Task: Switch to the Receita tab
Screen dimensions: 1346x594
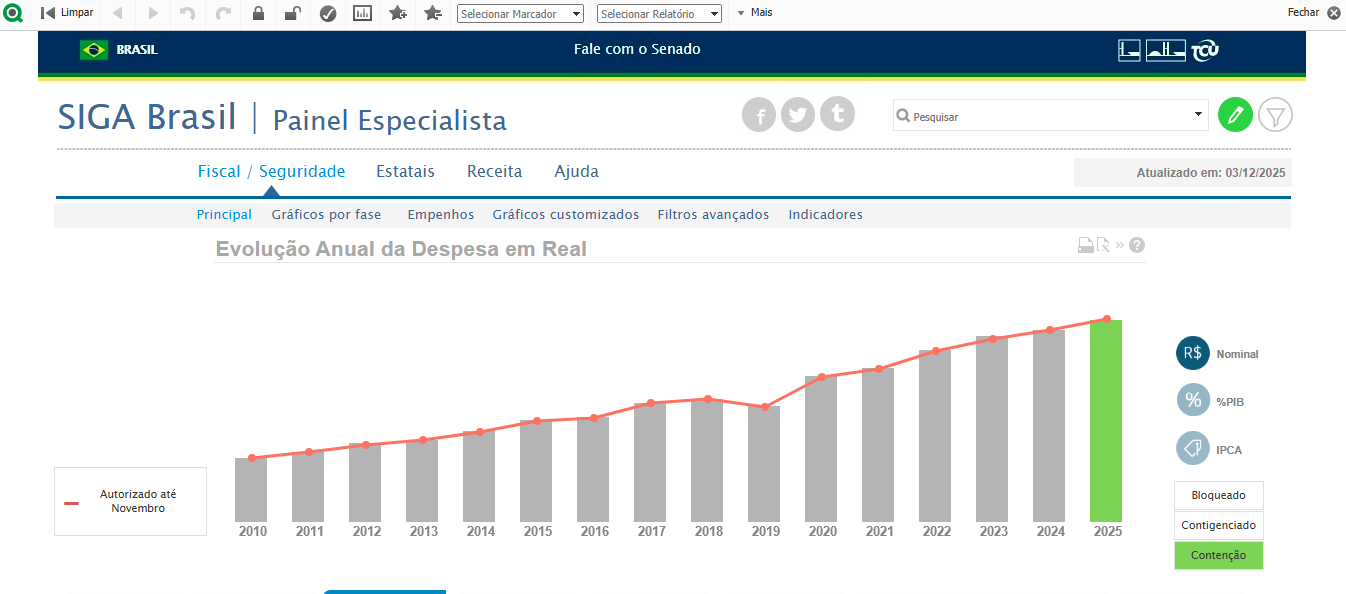Action: (x=494, y=171)
